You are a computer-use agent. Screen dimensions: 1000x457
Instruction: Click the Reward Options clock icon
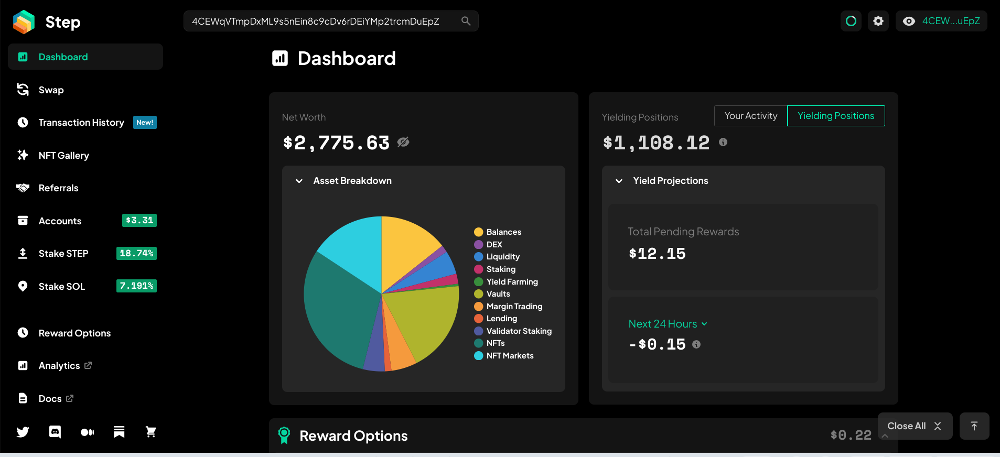[x=23, y=333]
